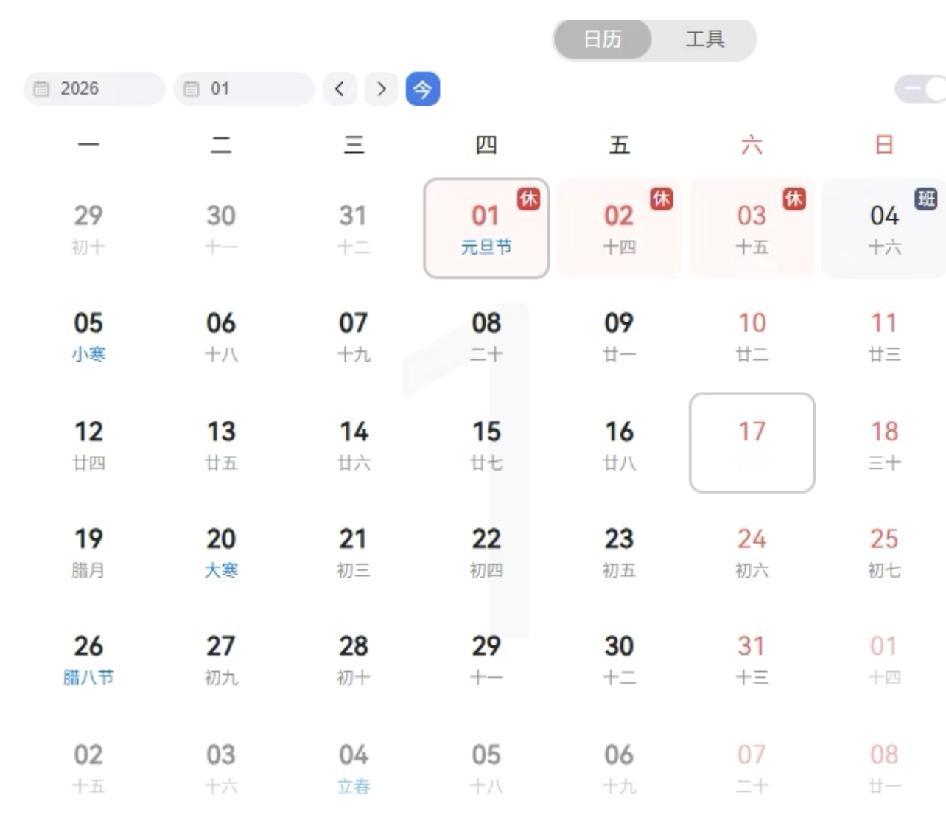This screenshot has height=813, width=946.
Task: Select February 08 廿一
Action: tap(884, 767)
